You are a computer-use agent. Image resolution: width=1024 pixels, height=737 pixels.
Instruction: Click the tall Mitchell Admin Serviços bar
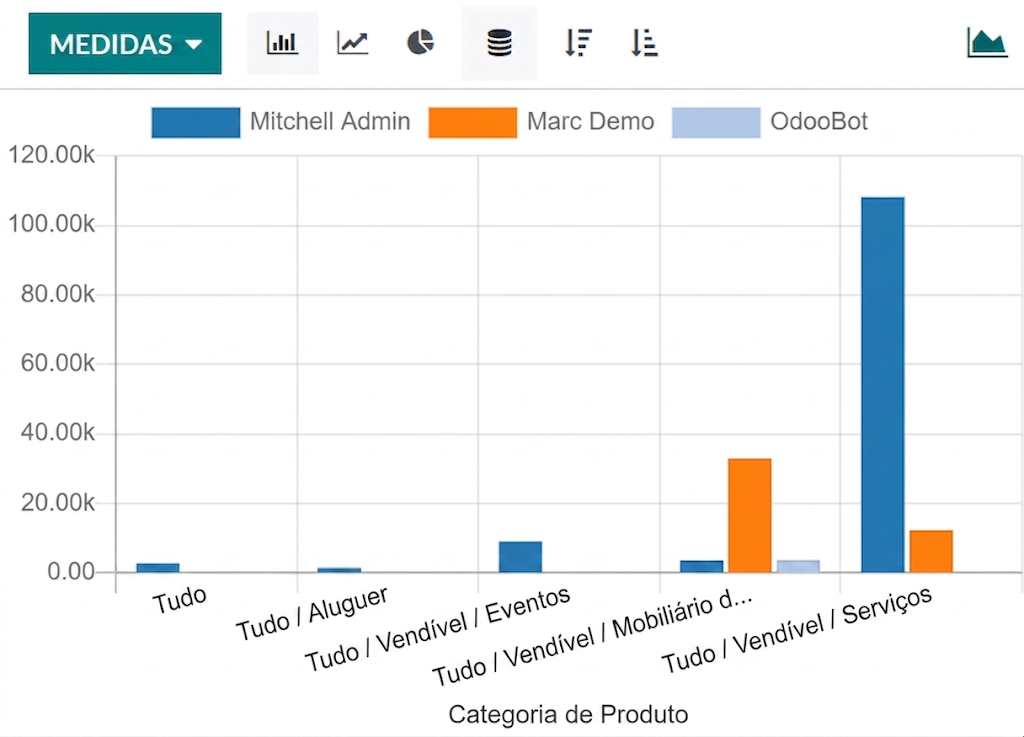point(882,384)
